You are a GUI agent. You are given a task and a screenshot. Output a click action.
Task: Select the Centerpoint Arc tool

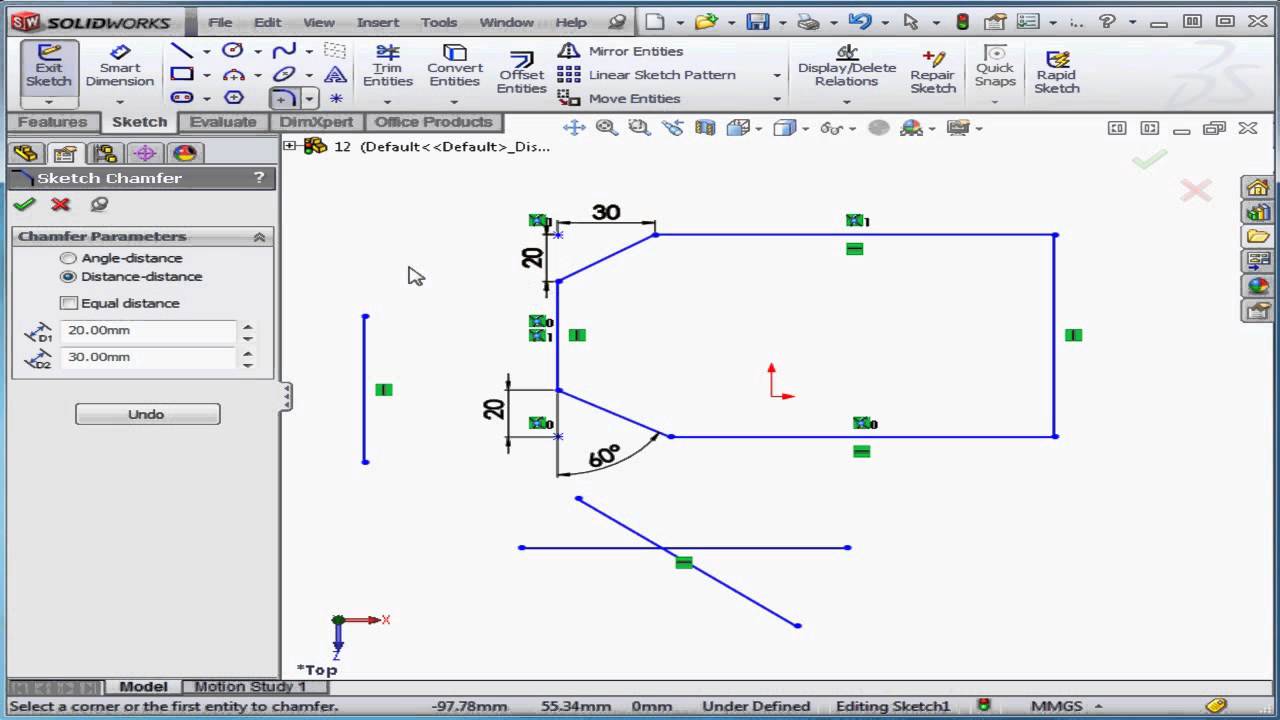tap(233, 74)
